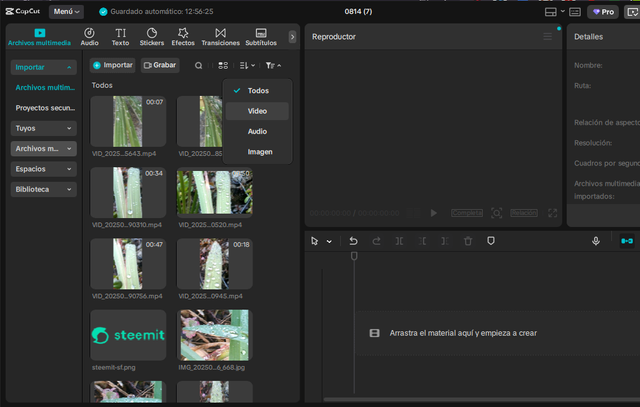
Task: Select the IMG_20250...6_668.jpg thumbnail
Action: click(214, 335)
